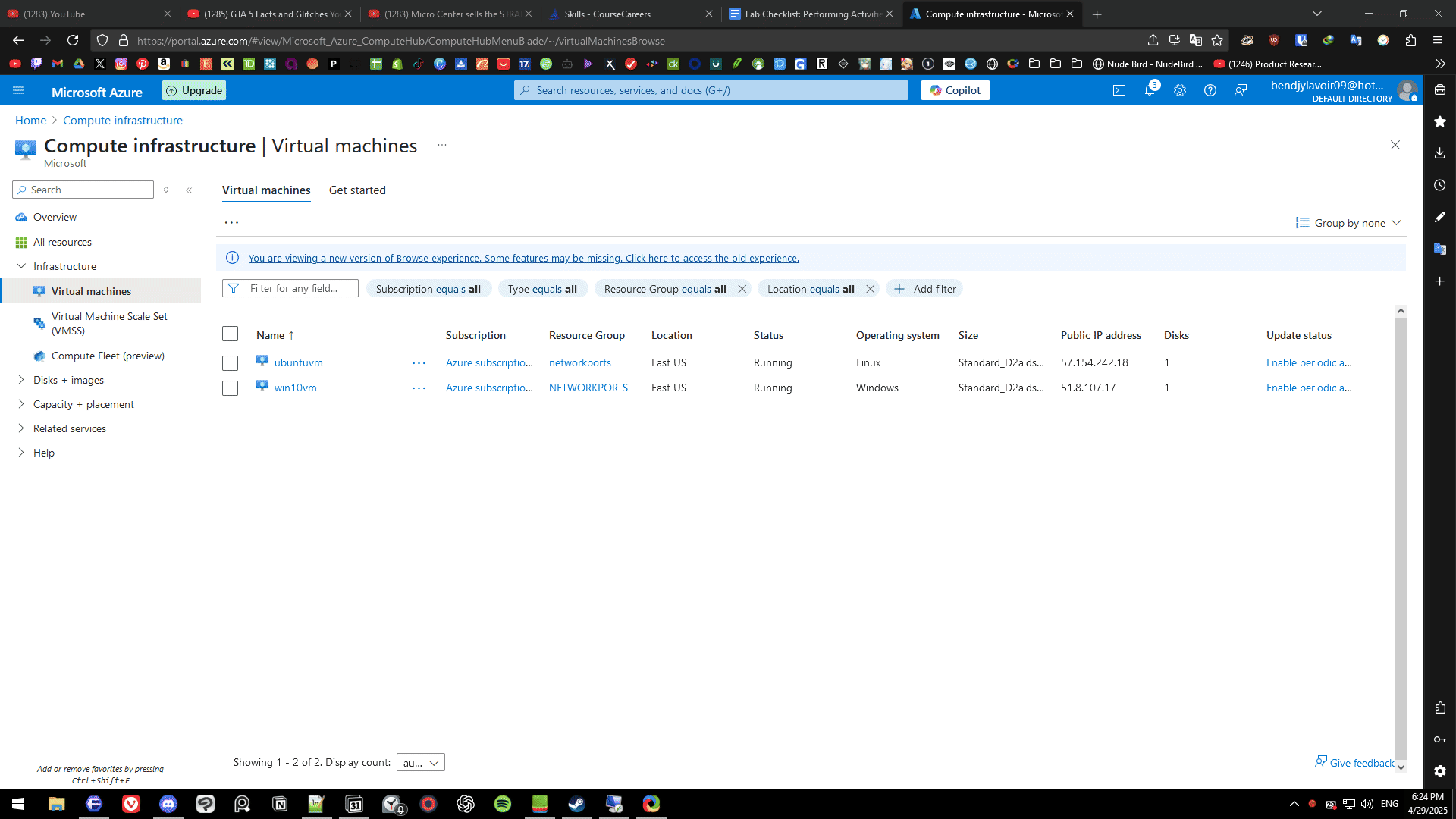Expand Capacity + placement section
The width and height of the screenshot is (1456, 819).
click(x=21, y=404)
